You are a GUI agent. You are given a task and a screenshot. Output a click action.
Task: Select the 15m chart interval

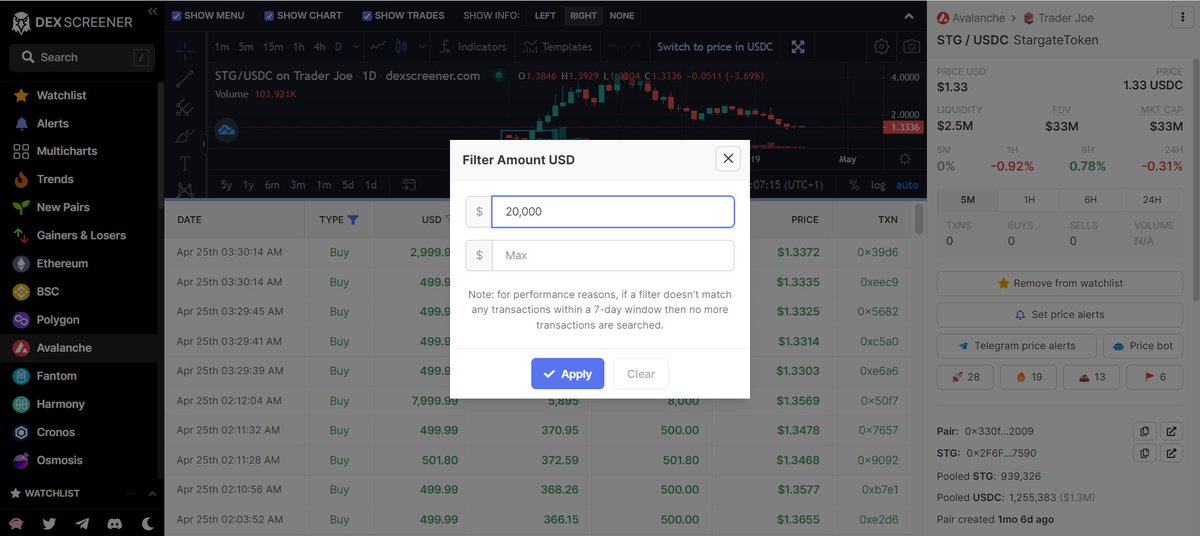(x=273, y=46)
